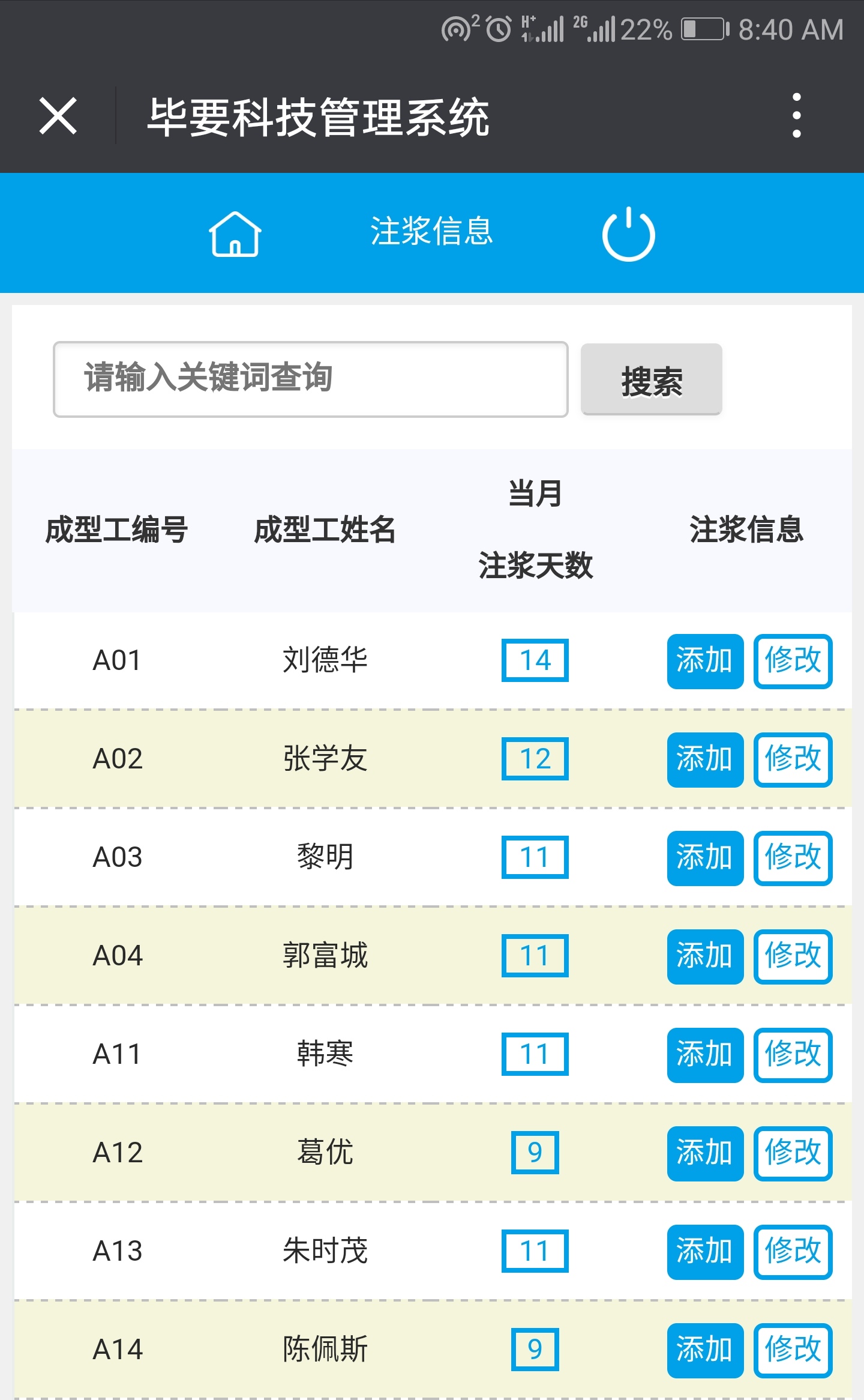Click the name 黎明
This screenshot has width=864, height=1400.
pyautogui.click(x=325, y=857)
